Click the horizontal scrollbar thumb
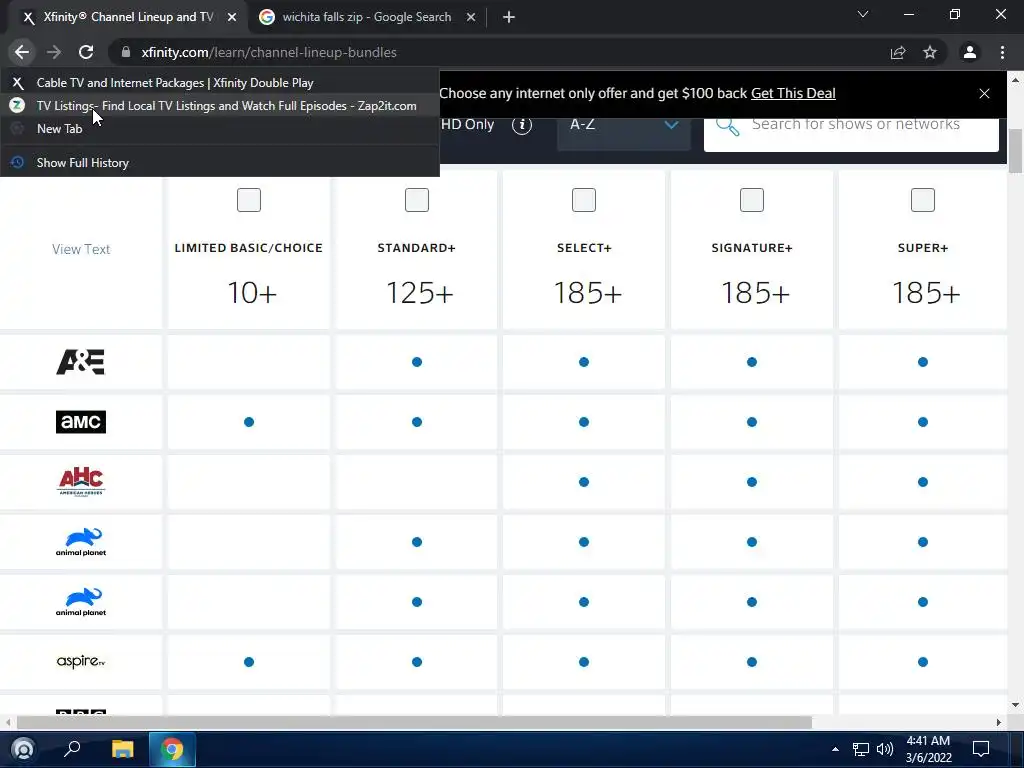 click(x=414, y=722)
